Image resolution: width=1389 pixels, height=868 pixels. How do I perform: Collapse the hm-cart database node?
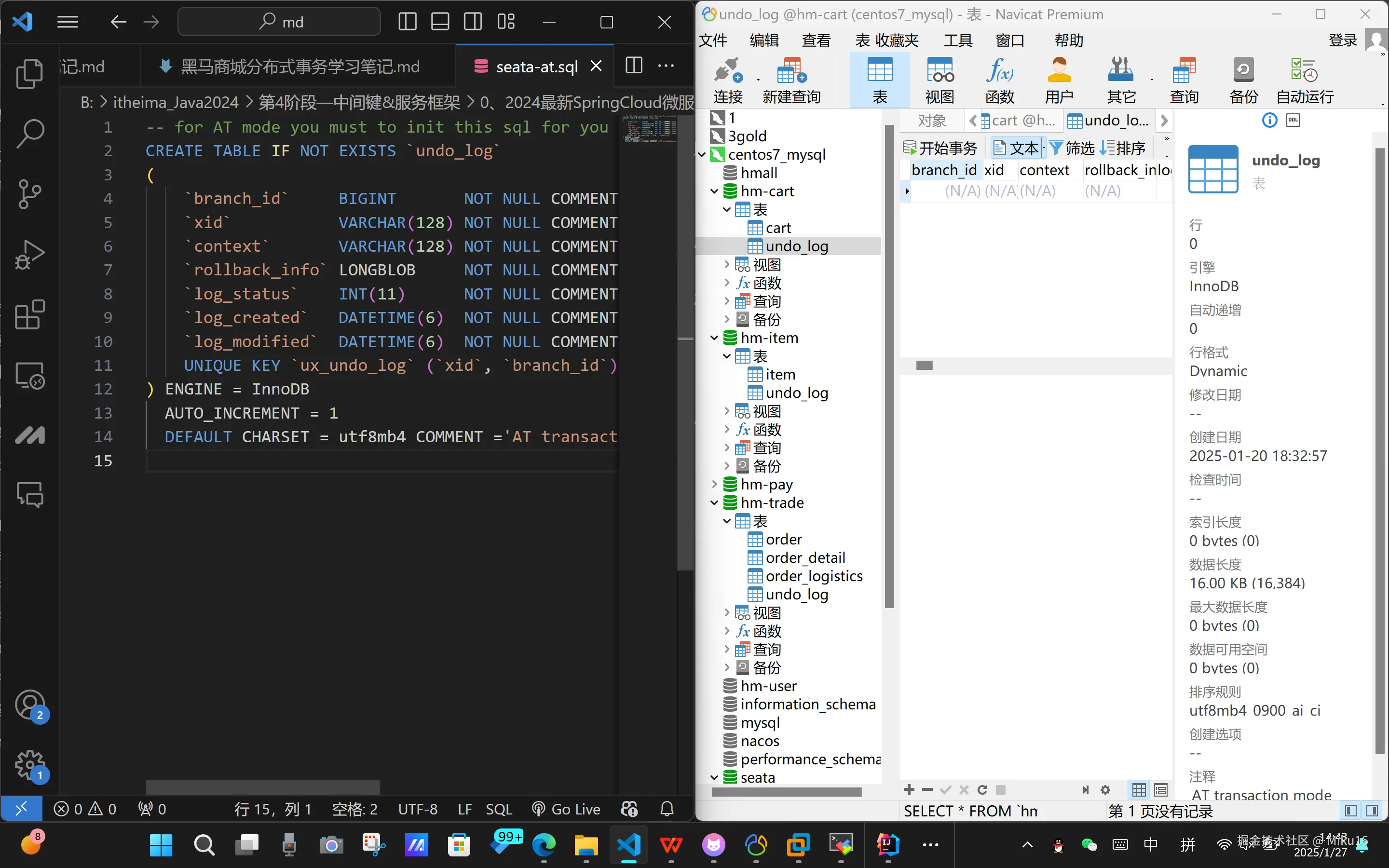(x=714, y=191)
